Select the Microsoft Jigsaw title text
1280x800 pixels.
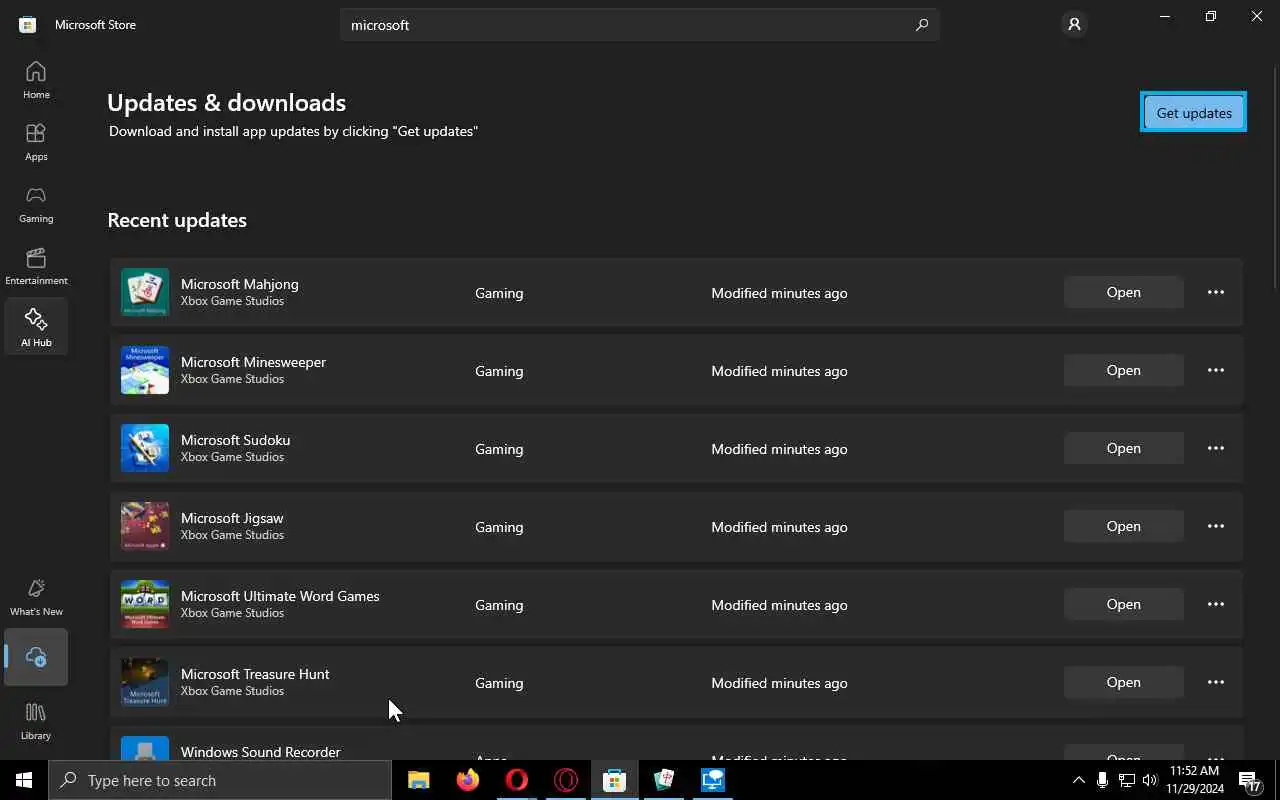(x=232, y=518)
